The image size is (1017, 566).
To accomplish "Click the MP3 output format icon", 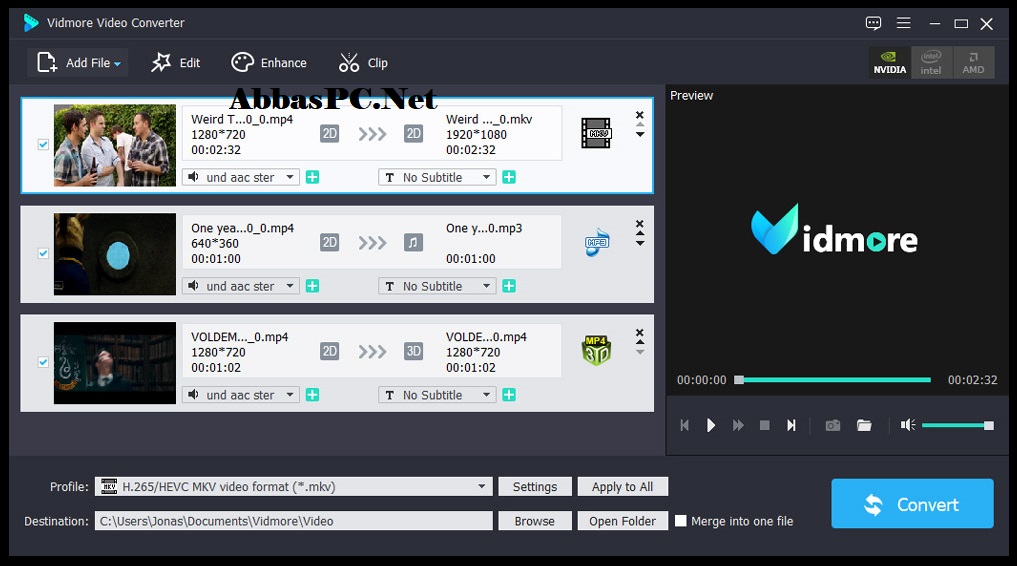I will tap(596, 242).
